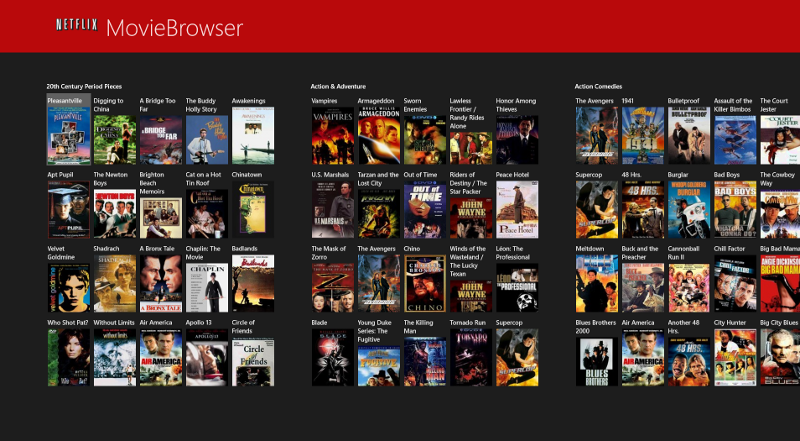Viewport: 800px width, 441px height.
Task: Open the Peace Hotel poster
Action: (517, 209)
